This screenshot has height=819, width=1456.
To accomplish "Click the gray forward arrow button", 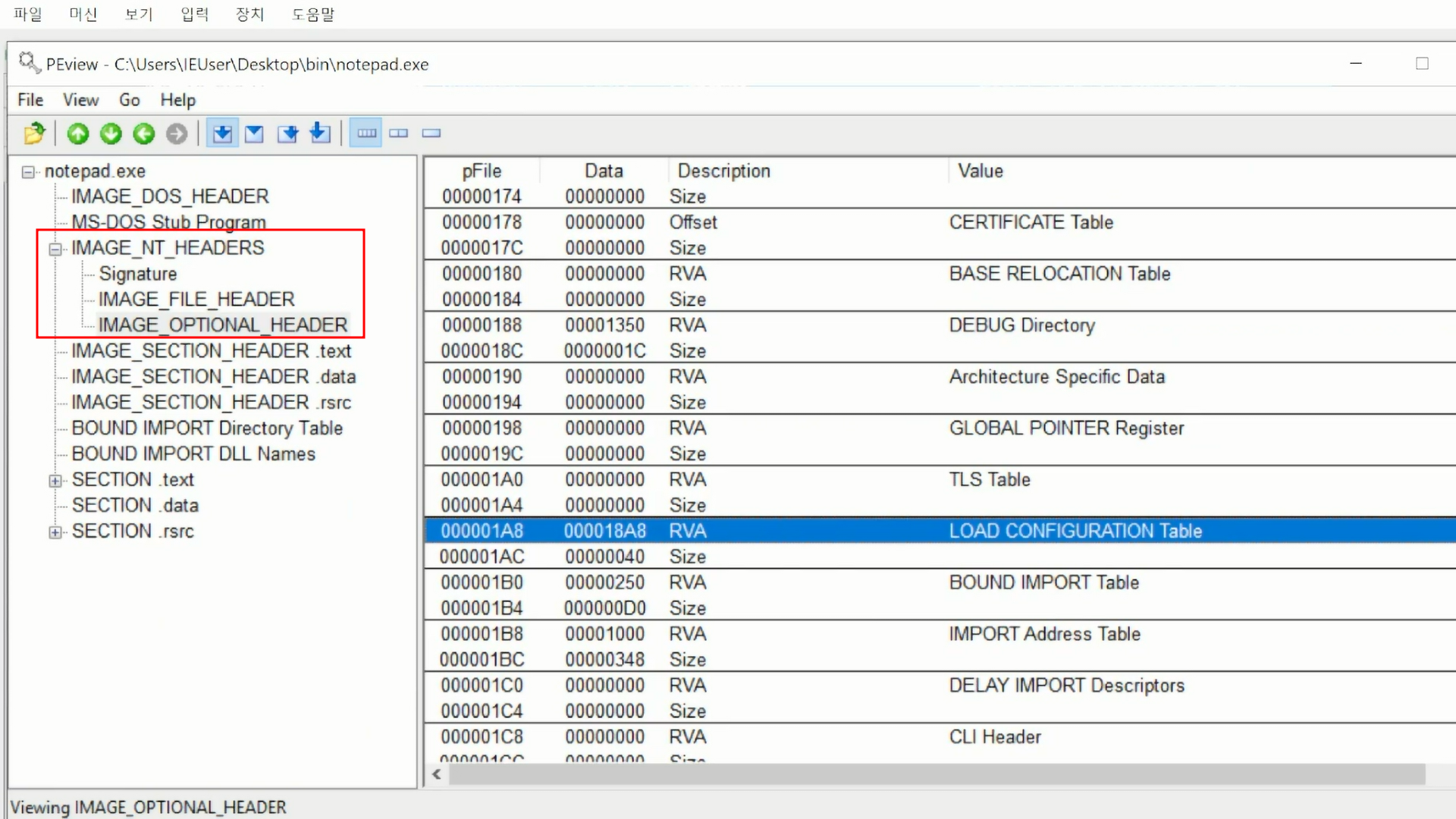I will [177, 133].
